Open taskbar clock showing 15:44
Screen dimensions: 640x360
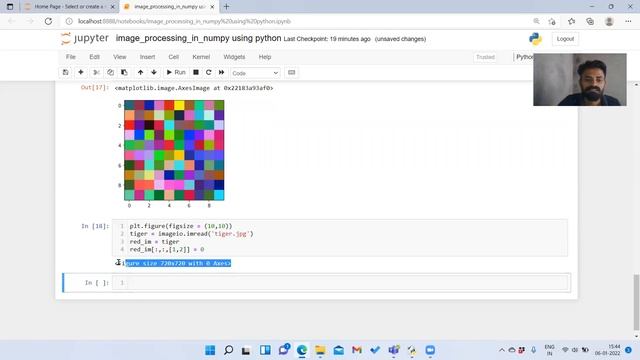click(x=607, y=350)
